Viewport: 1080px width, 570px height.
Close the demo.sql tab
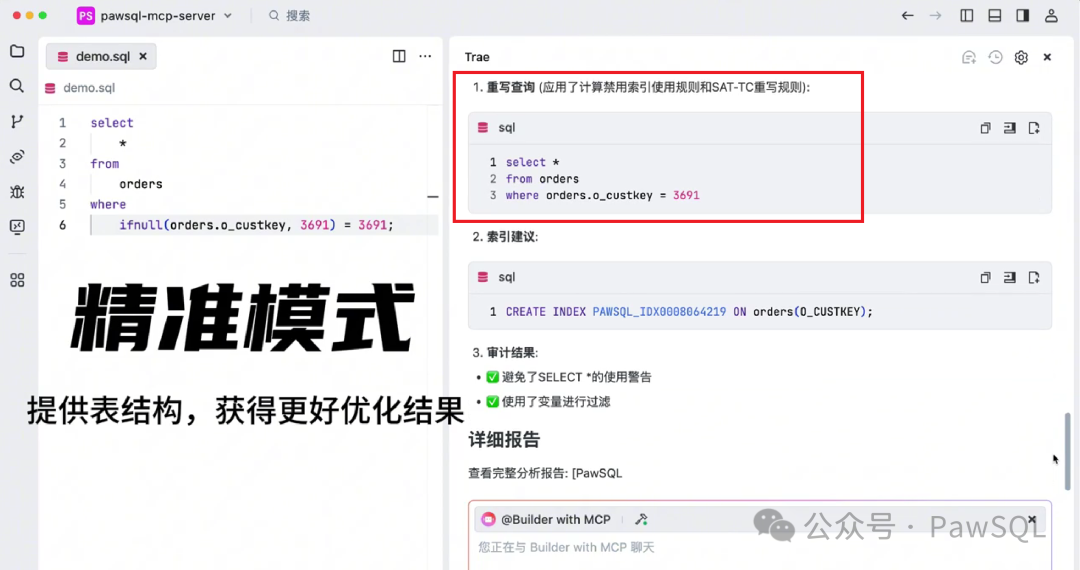143,56
